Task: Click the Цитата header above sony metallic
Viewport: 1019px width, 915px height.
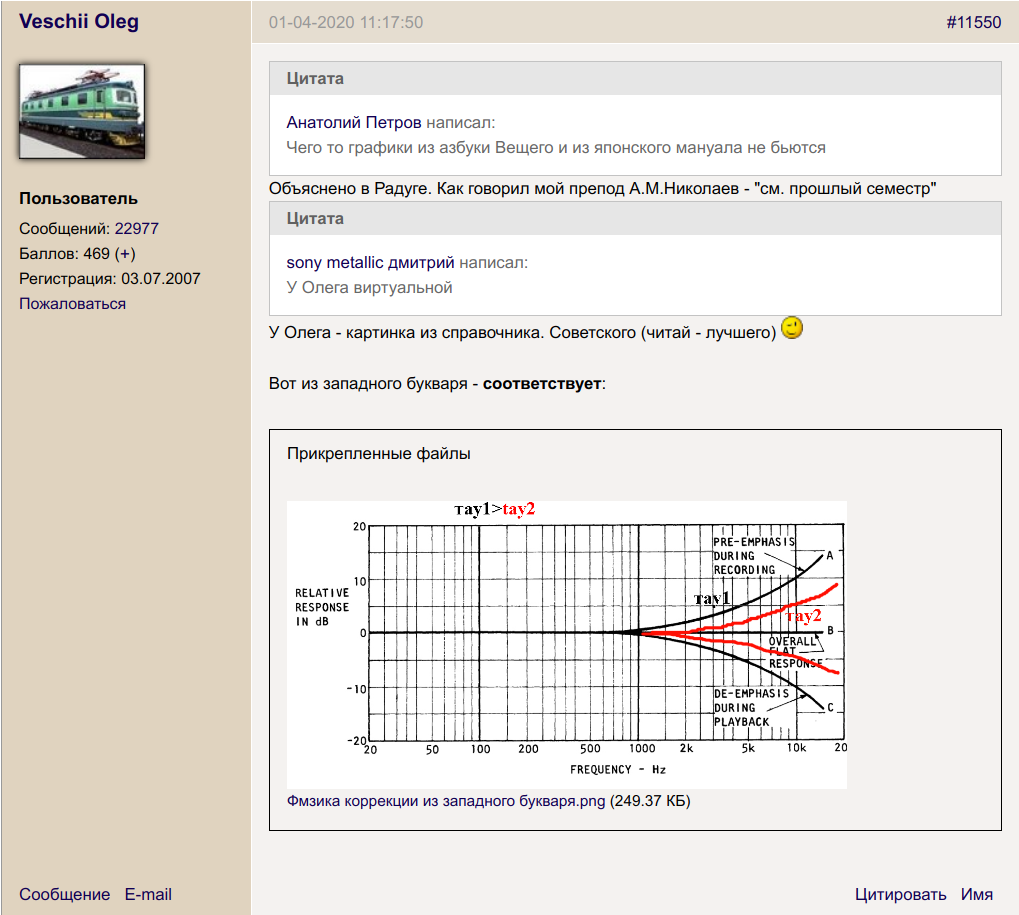Action: 315,219
